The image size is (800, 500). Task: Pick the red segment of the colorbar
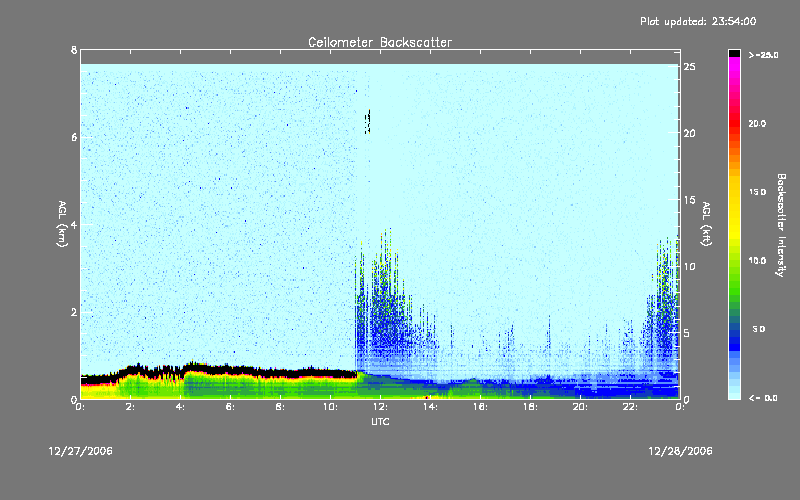click(734, 121)
